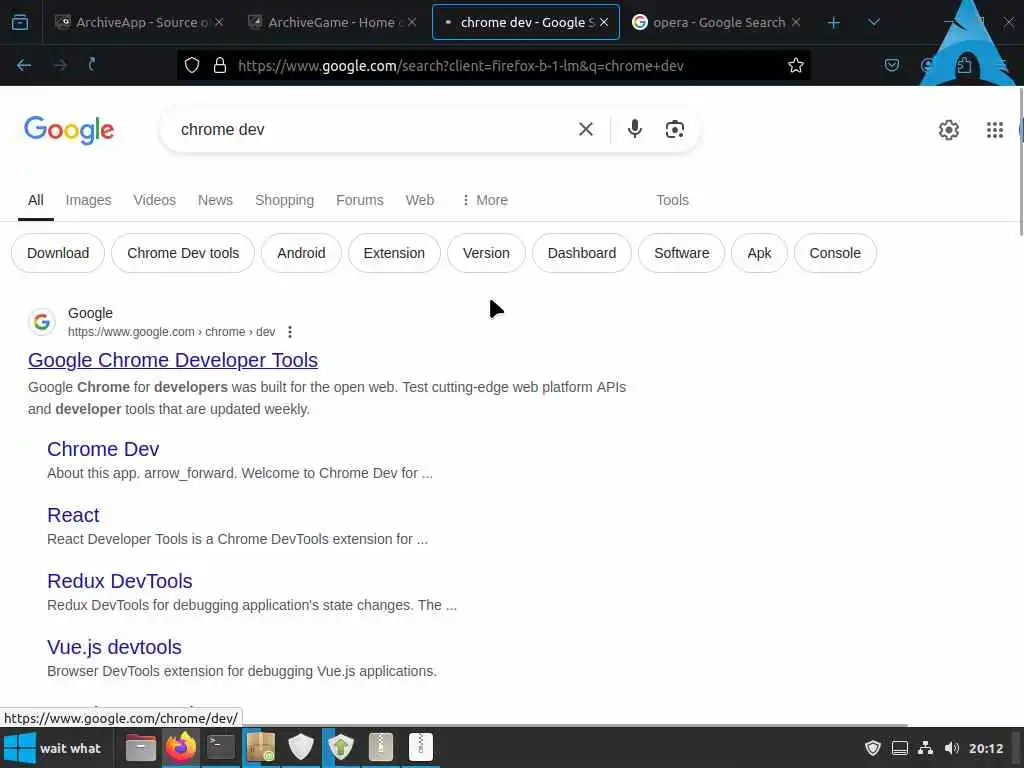Open the wait what start menu
Screen dimensions: 1024x768
[x=54, y=748]
